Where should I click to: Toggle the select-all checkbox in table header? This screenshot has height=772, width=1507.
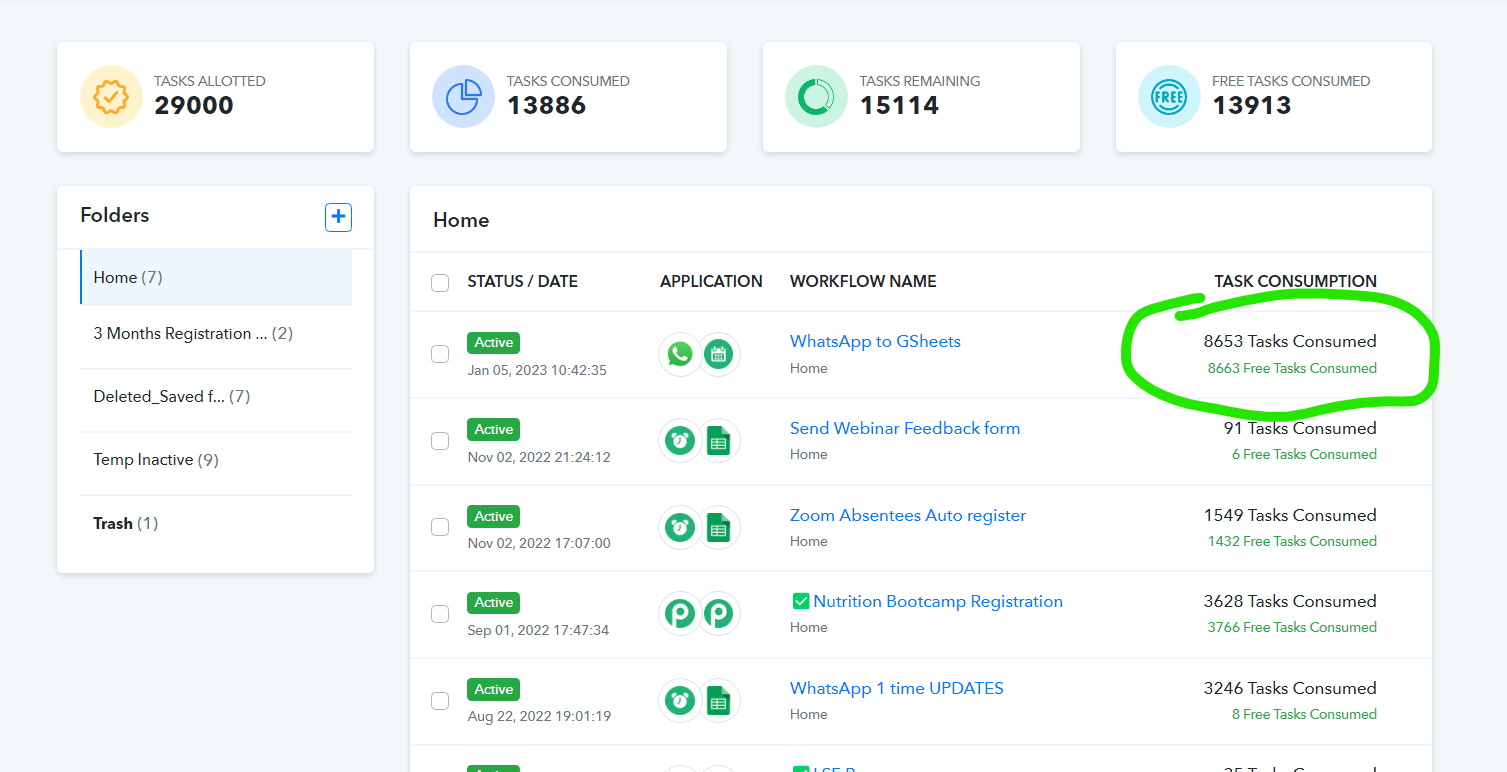pos(440,283)
